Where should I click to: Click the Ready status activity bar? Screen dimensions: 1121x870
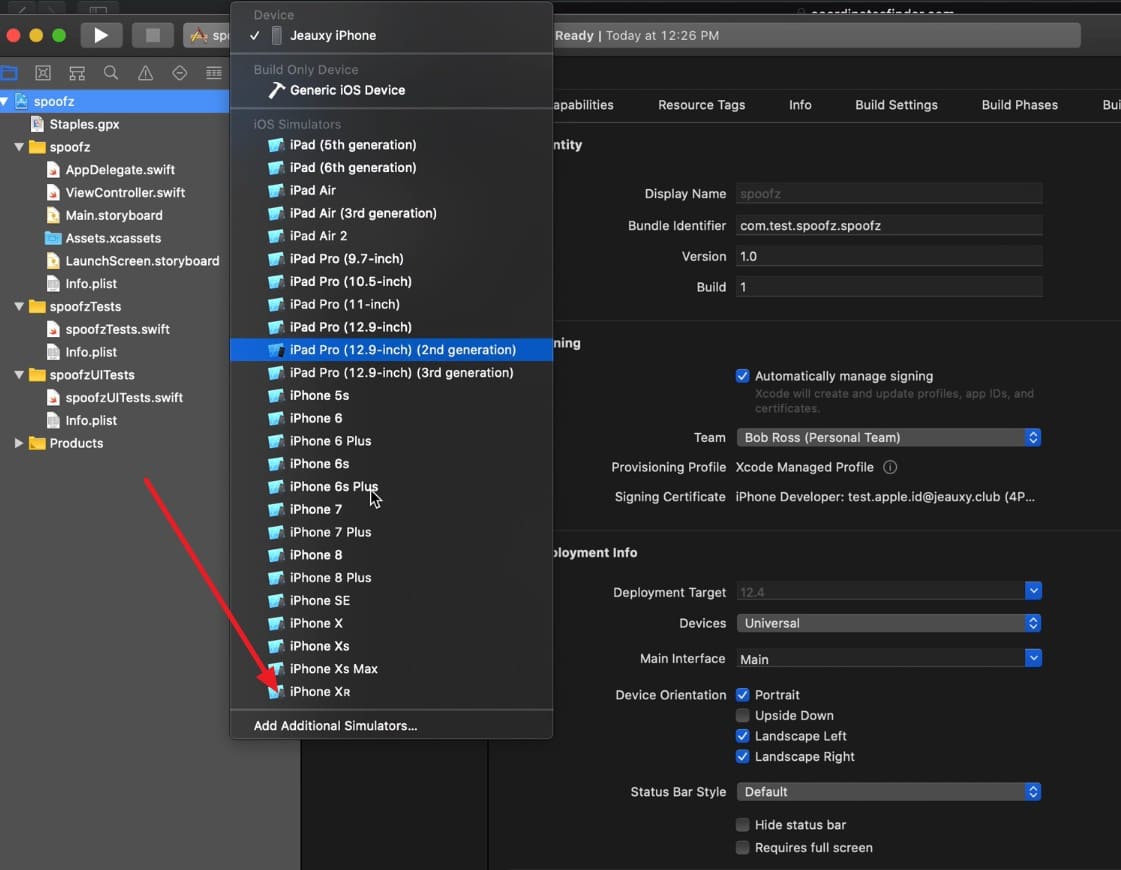(816, 36)
